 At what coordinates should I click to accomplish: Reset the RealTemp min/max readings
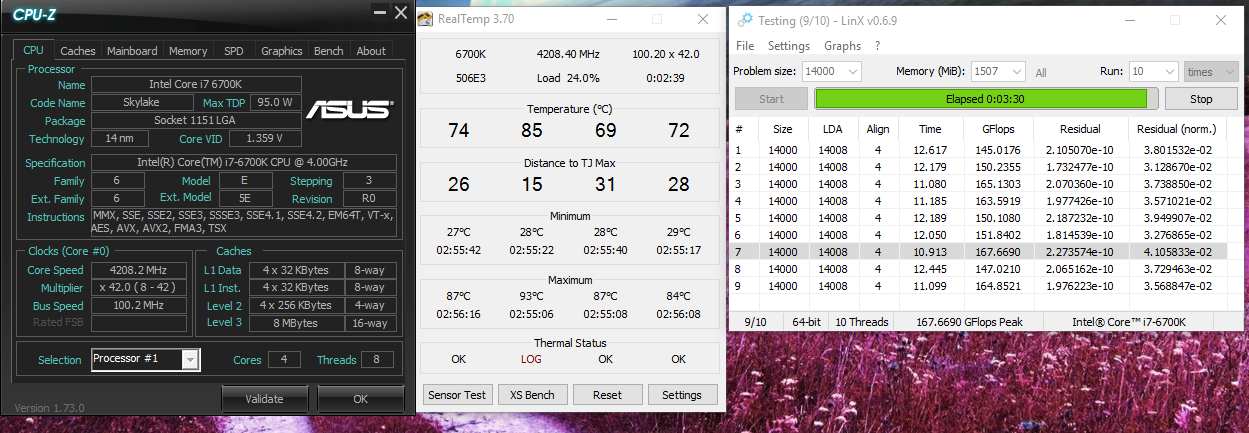[x=607, y=394]
